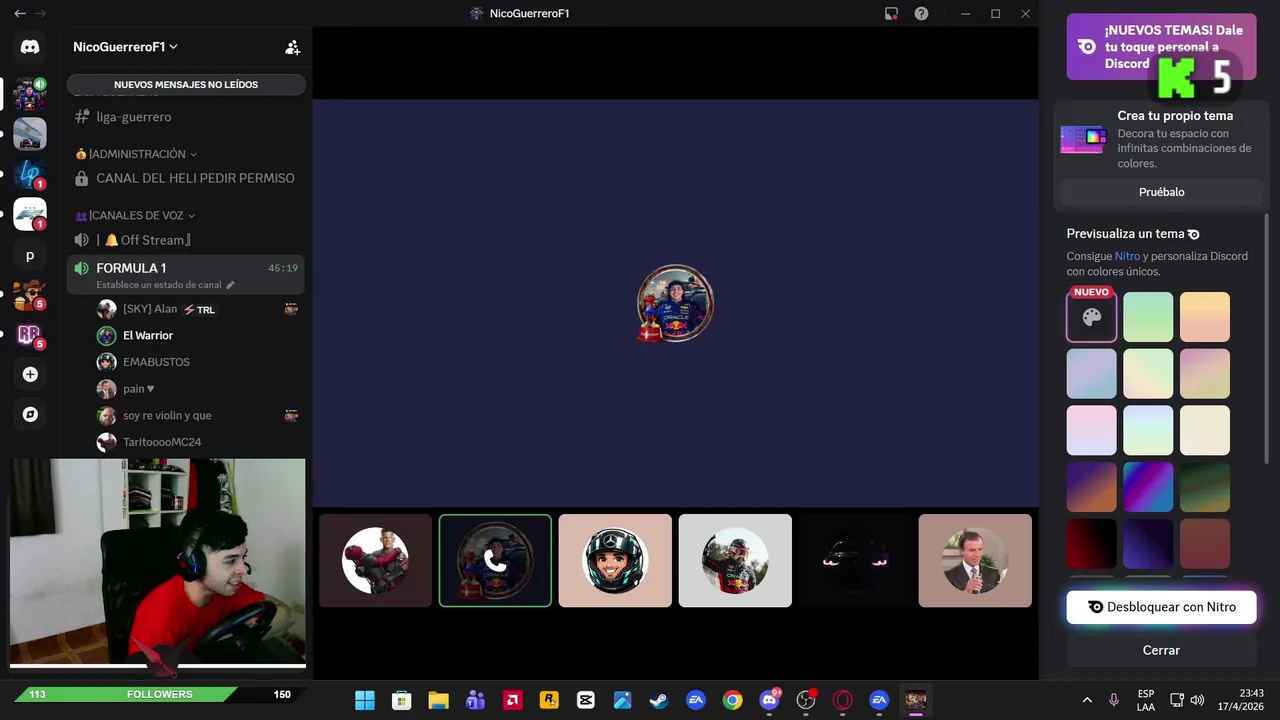The width and height of the screenshot is (1280, 720).
Task: Preview the vivid blue purple gradient swatch
Action: [1148, 487]
